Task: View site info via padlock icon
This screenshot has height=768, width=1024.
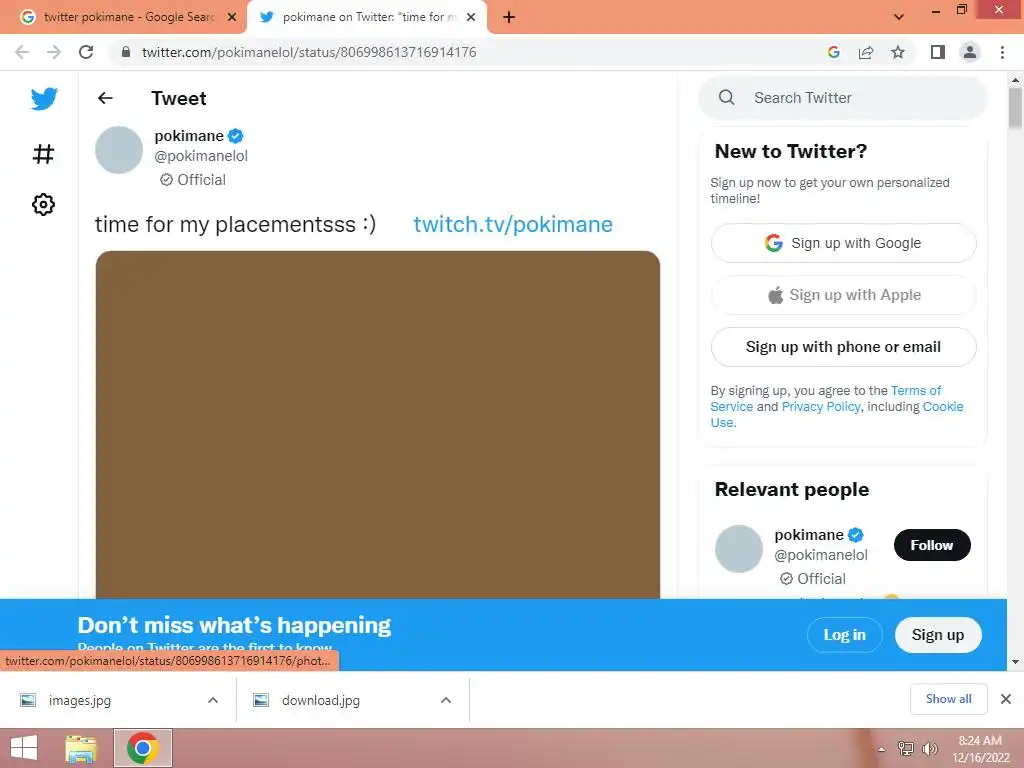Action: point(126,52)
